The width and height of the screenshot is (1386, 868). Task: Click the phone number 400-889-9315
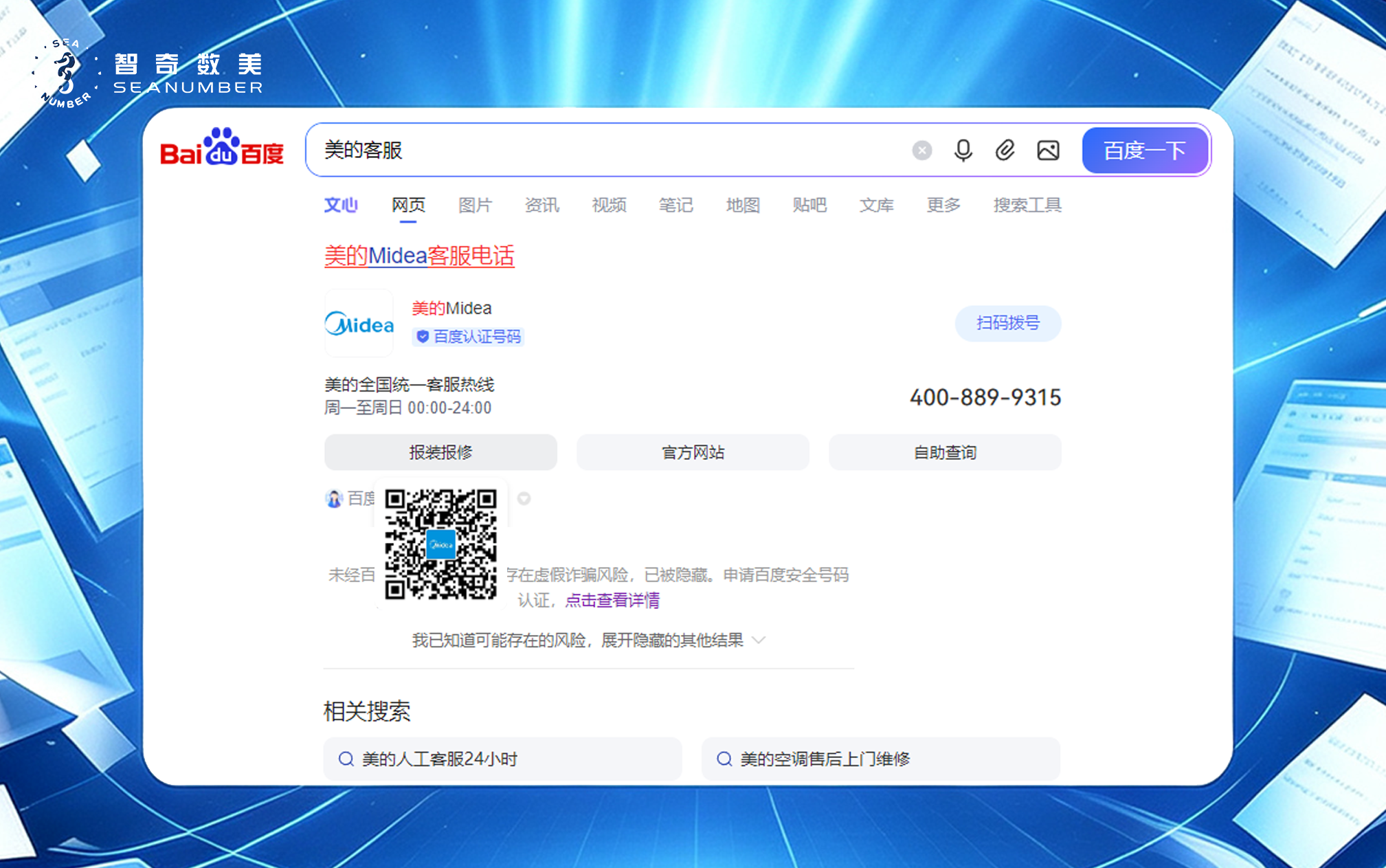(985, 397)
